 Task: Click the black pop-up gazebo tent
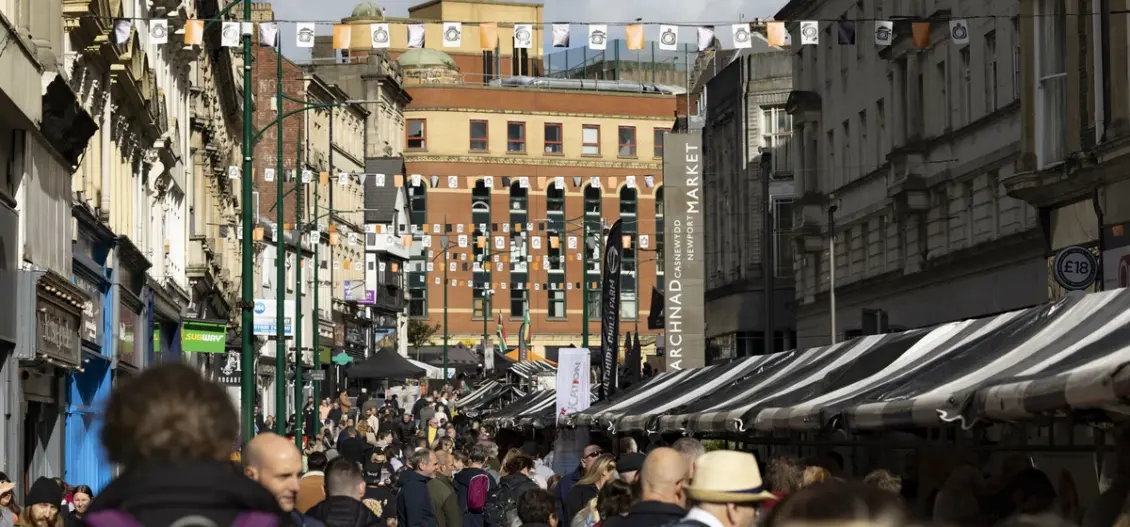(x=385, y=365)
